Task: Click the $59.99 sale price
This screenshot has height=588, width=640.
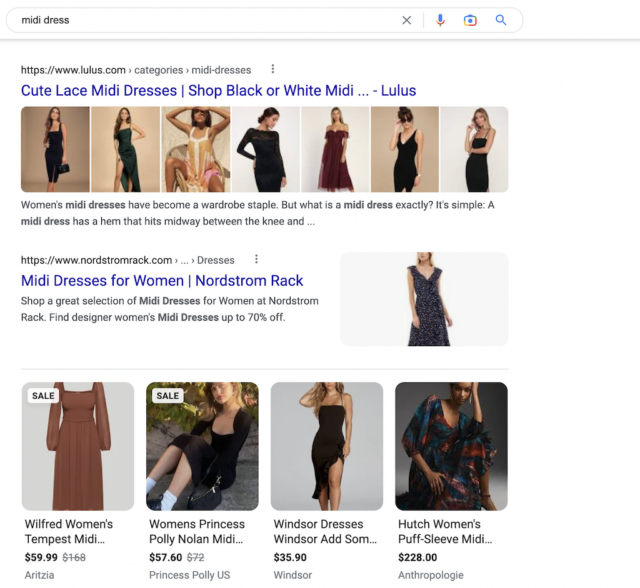Action: 41,557
